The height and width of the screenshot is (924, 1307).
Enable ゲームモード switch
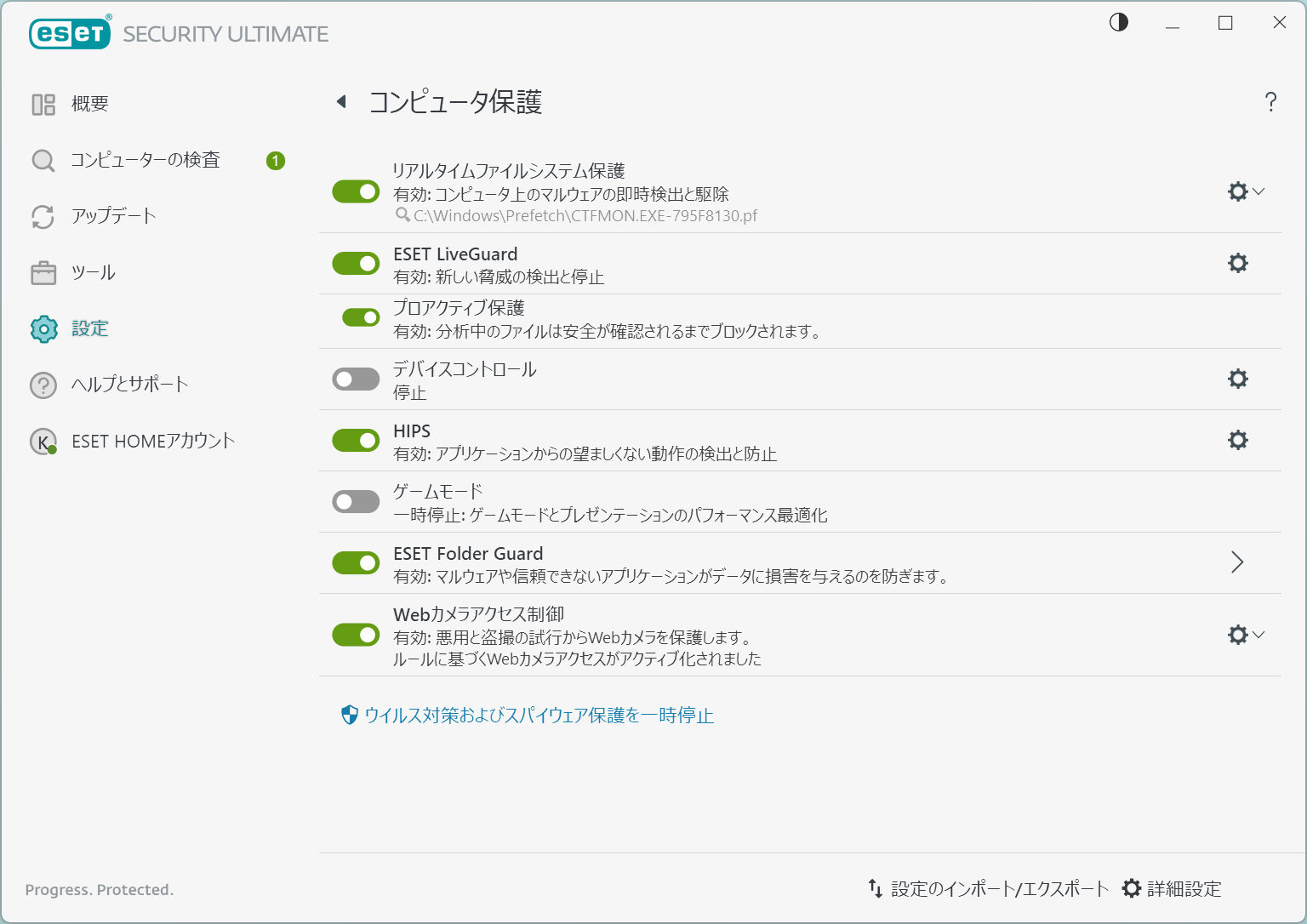click(356, 501)
